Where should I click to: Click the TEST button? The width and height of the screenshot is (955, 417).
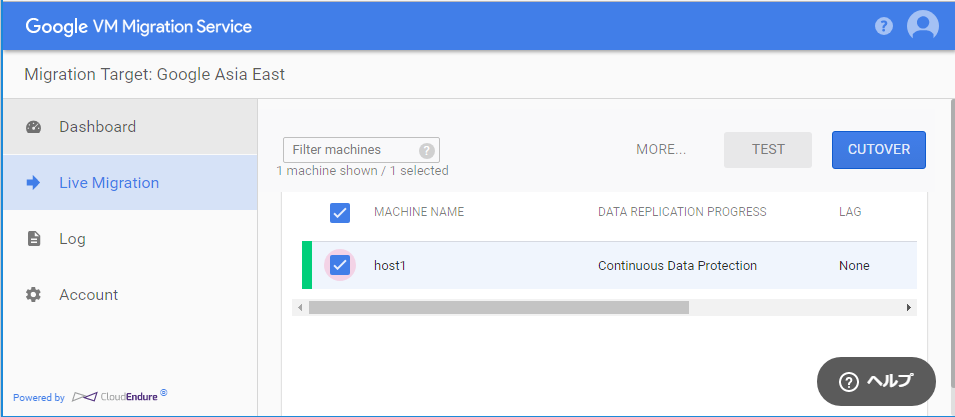point(768,150)
